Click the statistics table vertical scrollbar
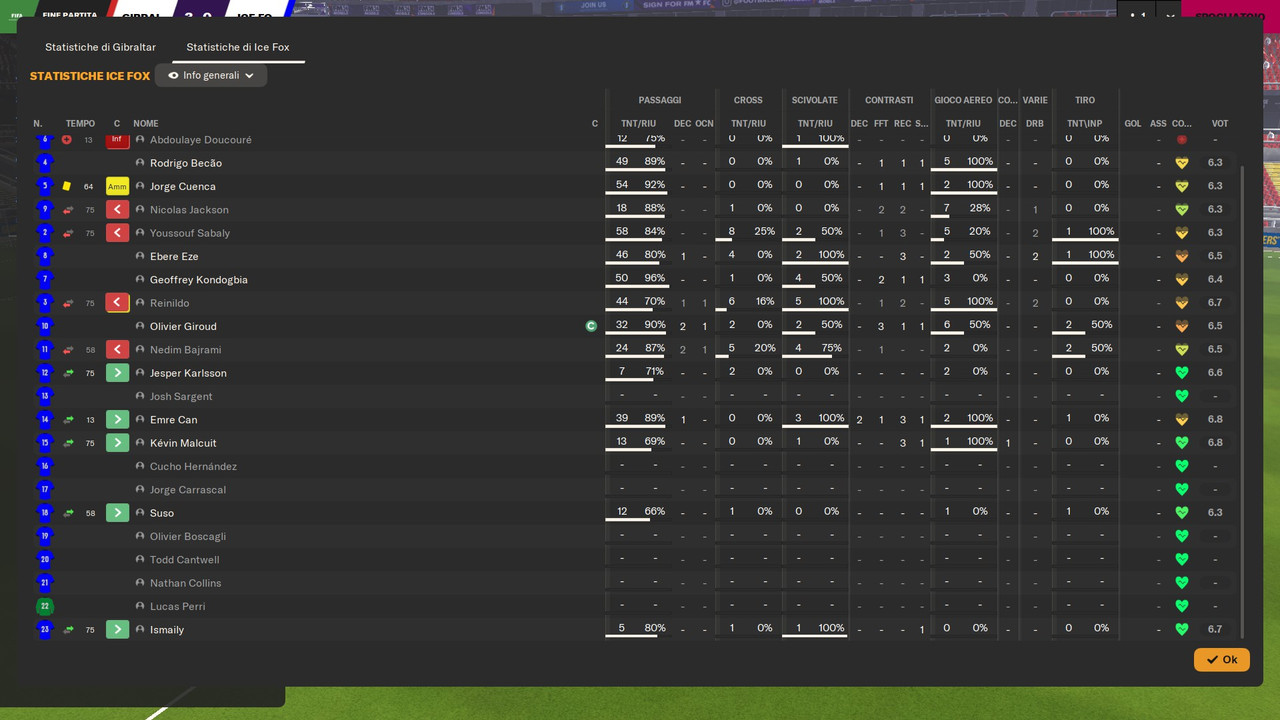Viewport: 1280px width, 720px height. 1242,400
